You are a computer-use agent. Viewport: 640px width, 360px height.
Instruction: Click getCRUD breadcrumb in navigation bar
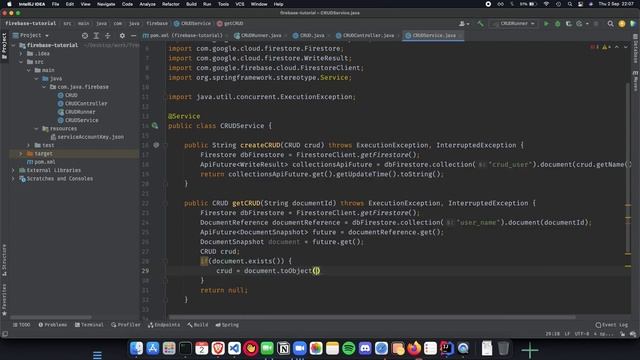230,24
